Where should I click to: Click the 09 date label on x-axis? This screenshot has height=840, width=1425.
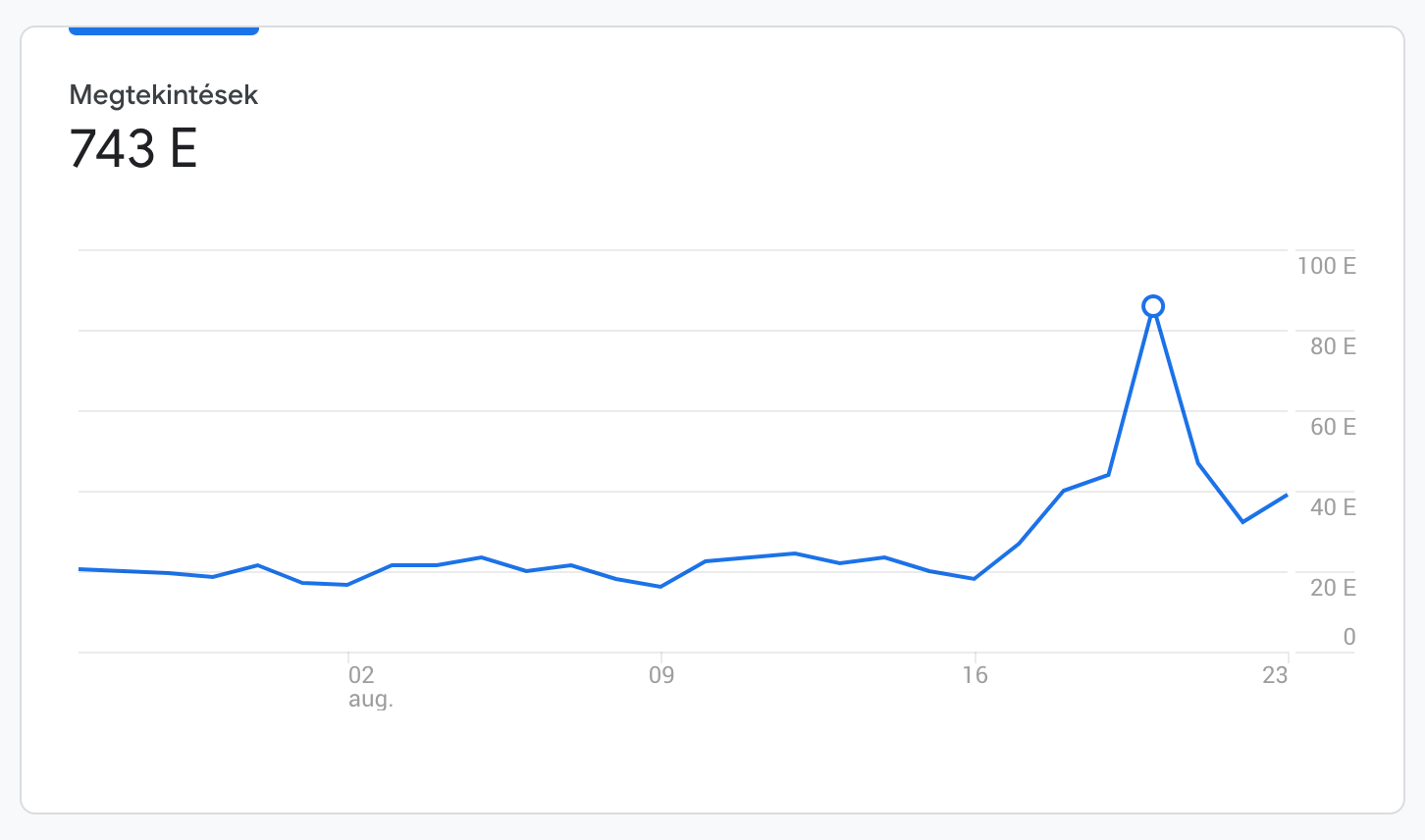pos(661,675)
